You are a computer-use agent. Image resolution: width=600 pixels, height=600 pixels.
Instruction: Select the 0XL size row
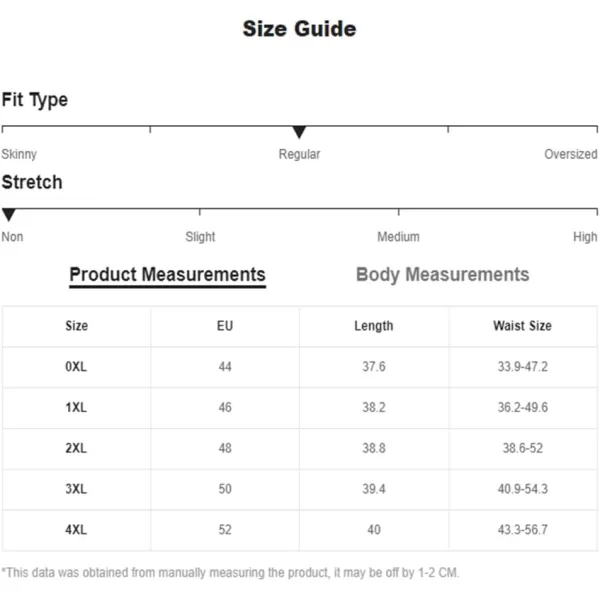tap(300, 367)
